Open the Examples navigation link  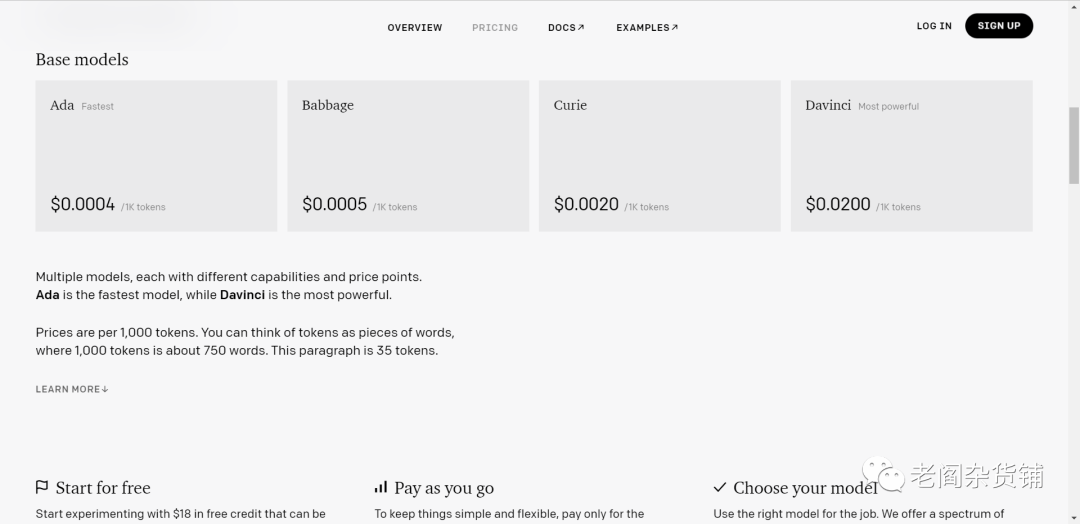[x=642, y=28]
